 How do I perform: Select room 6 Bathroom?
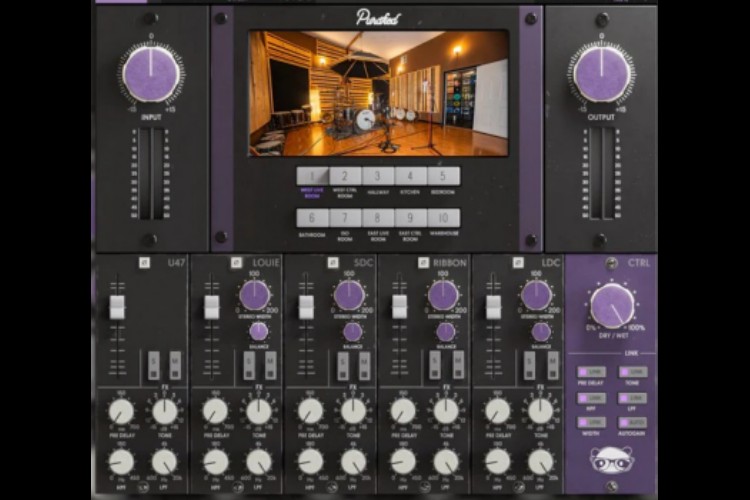click(x=312, y=218)
